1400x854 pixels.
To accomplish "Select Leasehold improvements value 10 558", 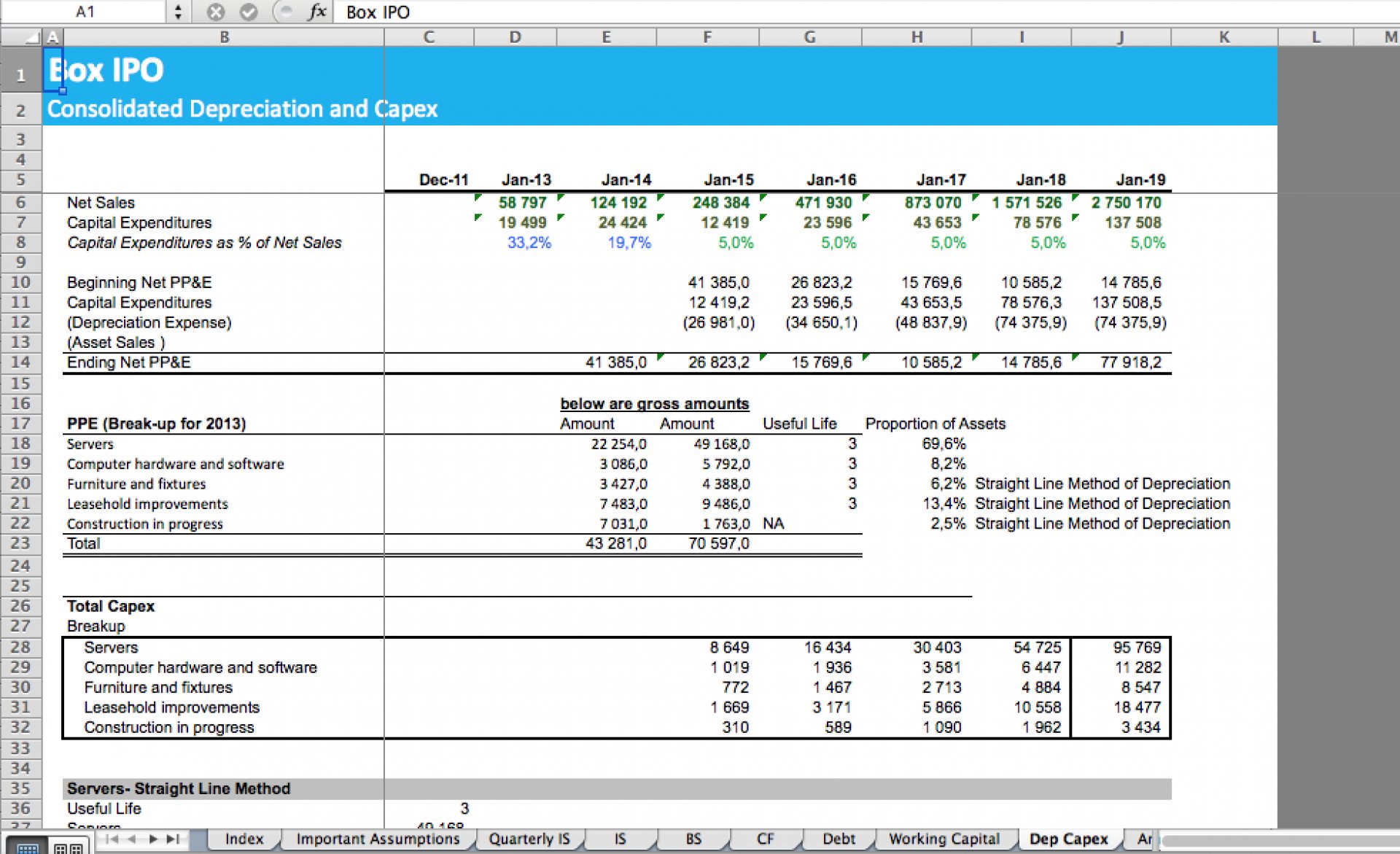I will click(1037, 707).
